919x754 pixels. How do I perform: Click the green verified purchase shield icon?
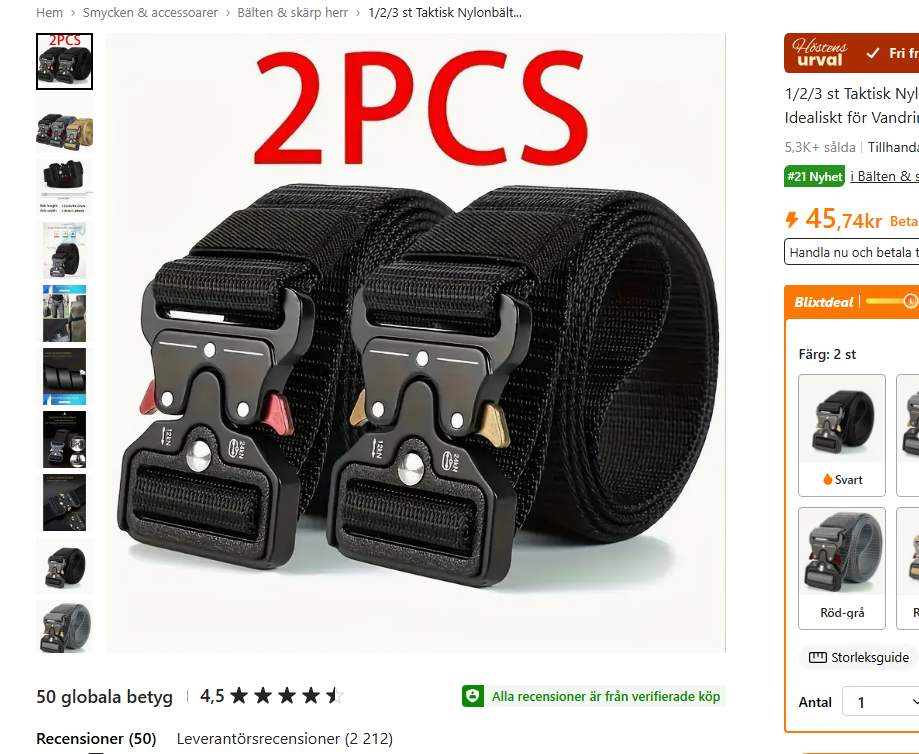click(472, 696)
